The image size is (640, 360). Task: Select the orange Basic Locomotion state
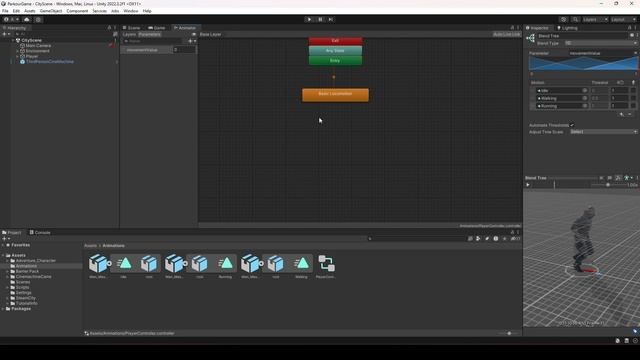[336, 95]
